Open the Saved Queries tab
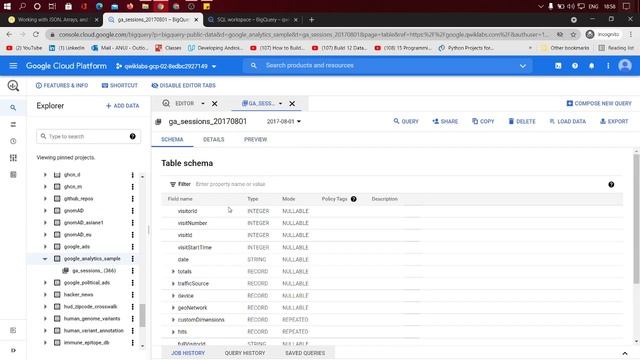This screenshot has width=640, height=360. (x=305, y=353)
